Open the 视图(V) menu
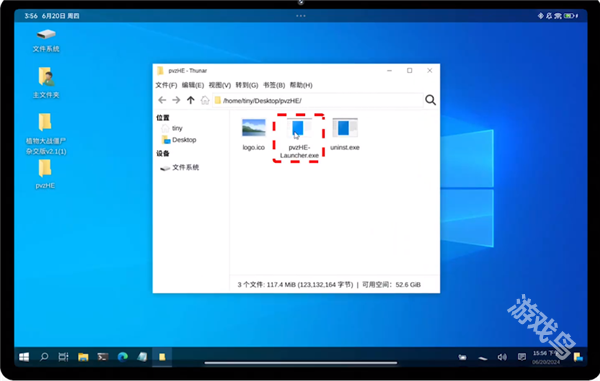Screen dimensions: 600x381 220,85
